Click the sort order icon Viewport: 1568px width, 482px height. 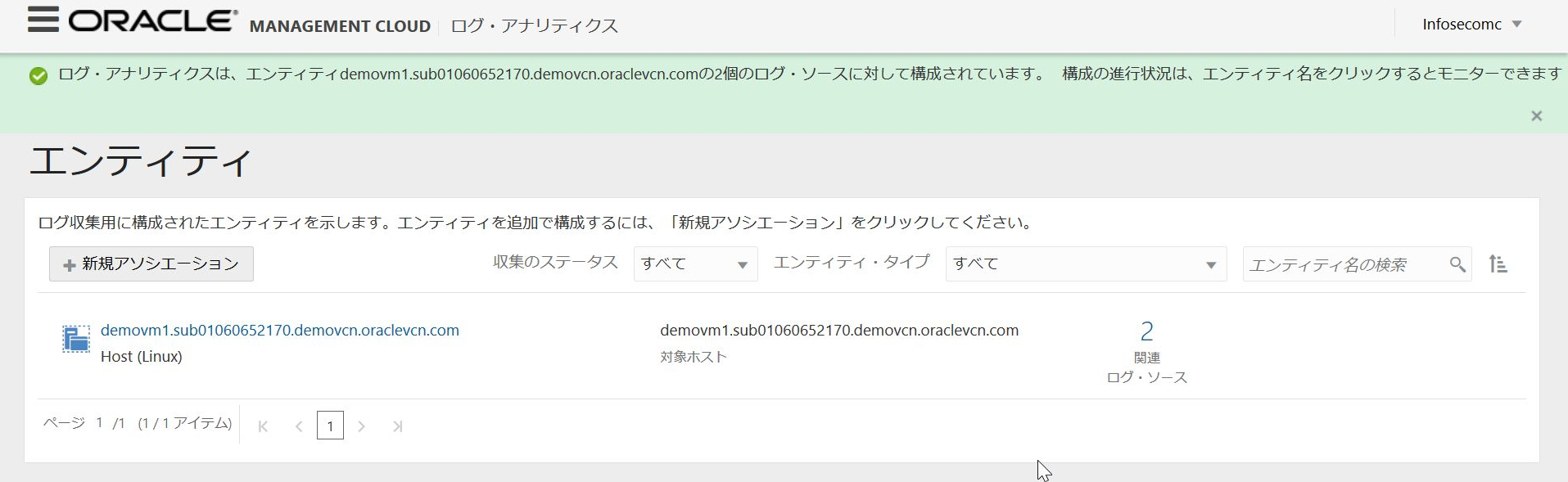[1498, 264]
